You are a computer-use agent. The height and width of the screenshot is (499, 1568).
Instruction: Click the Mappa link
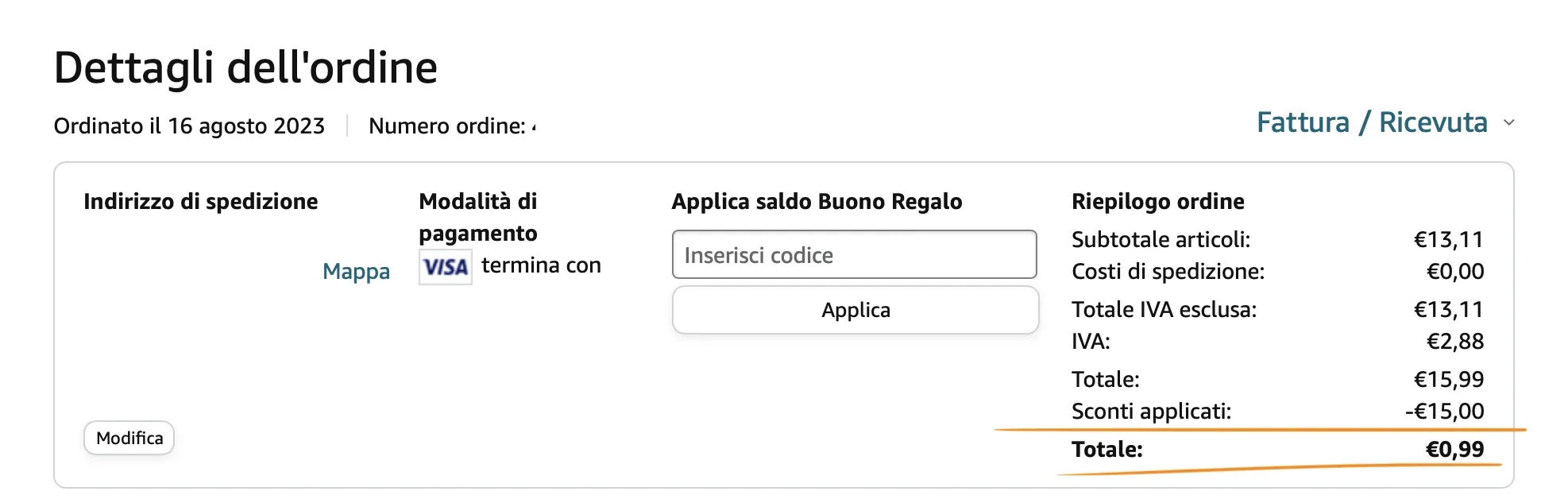356,271
